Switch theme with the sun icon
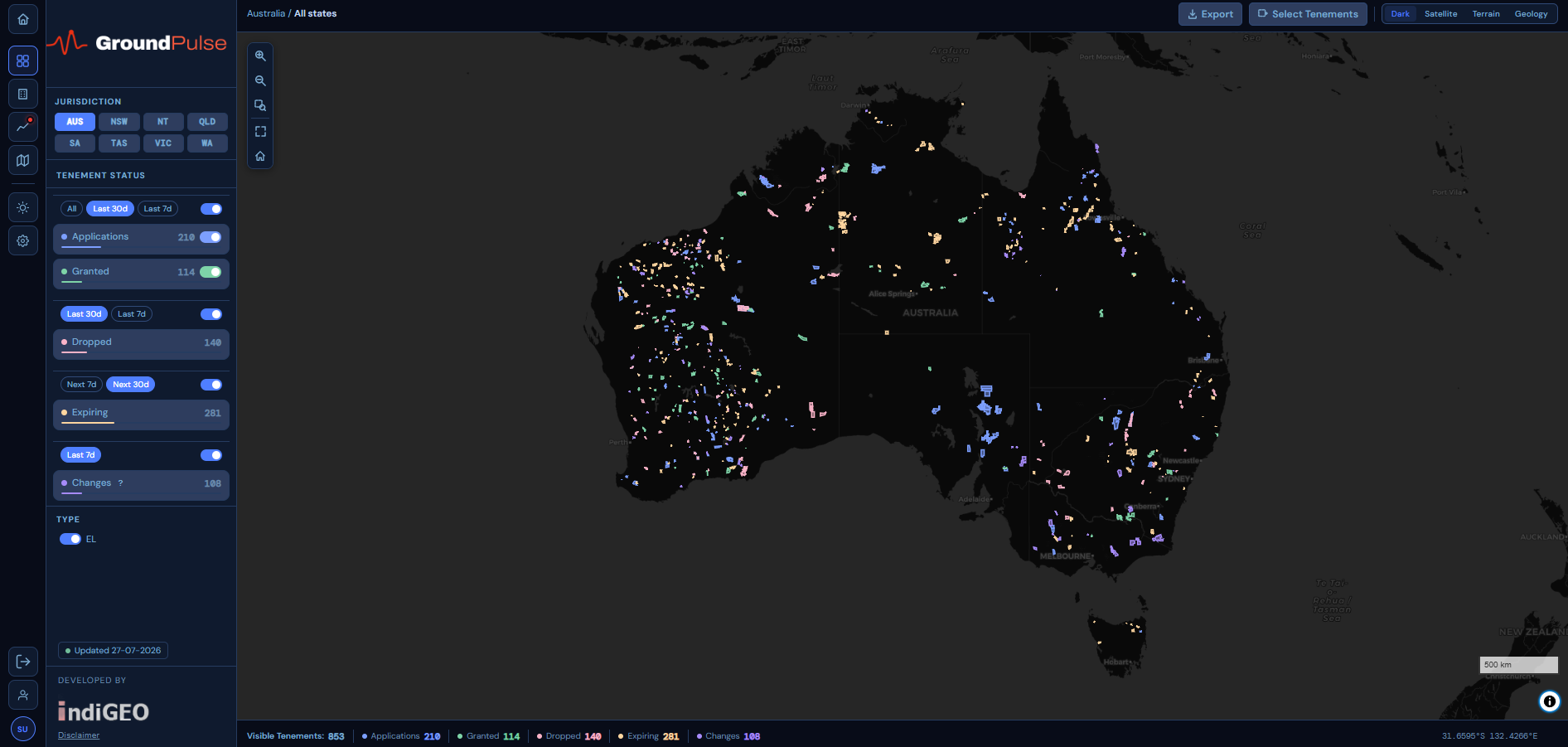 [x=23, y=207]
